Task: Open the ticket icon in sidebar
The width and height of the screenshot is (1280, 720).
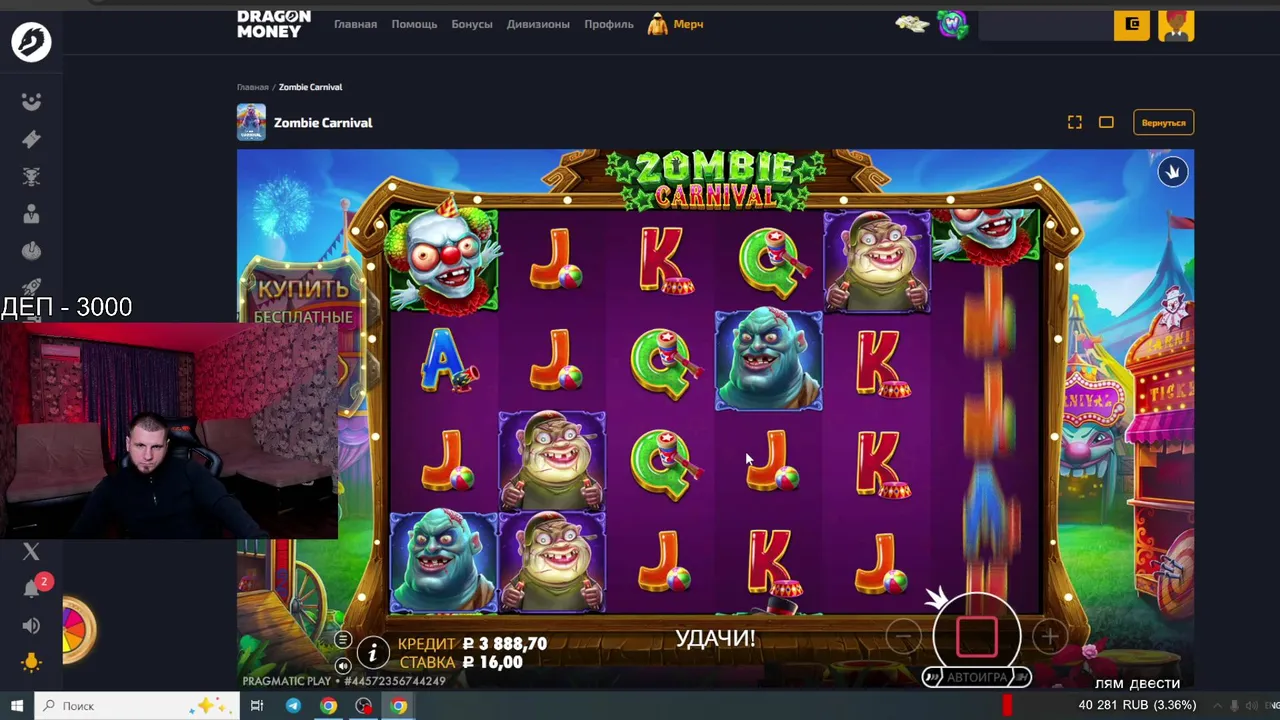Action: (x=31, y=139)
